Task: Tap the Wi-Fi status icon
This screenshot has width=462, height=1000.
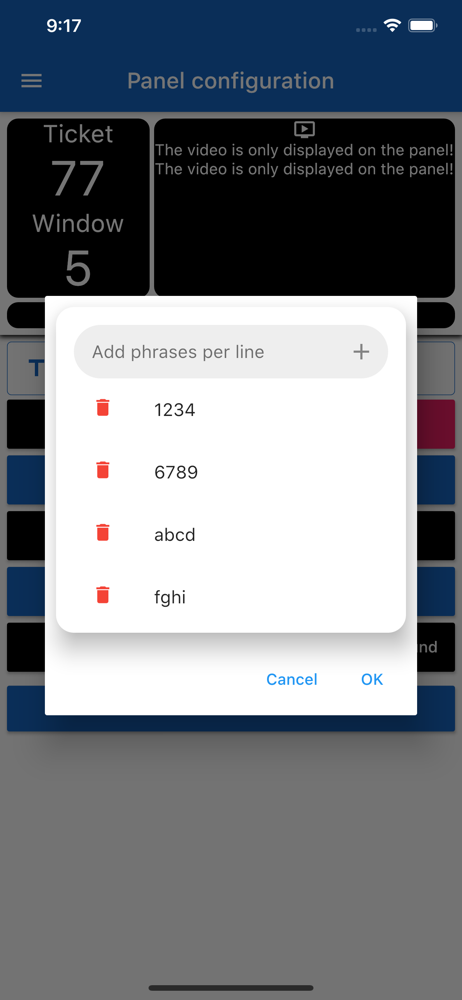Action: tap(391, 26)
